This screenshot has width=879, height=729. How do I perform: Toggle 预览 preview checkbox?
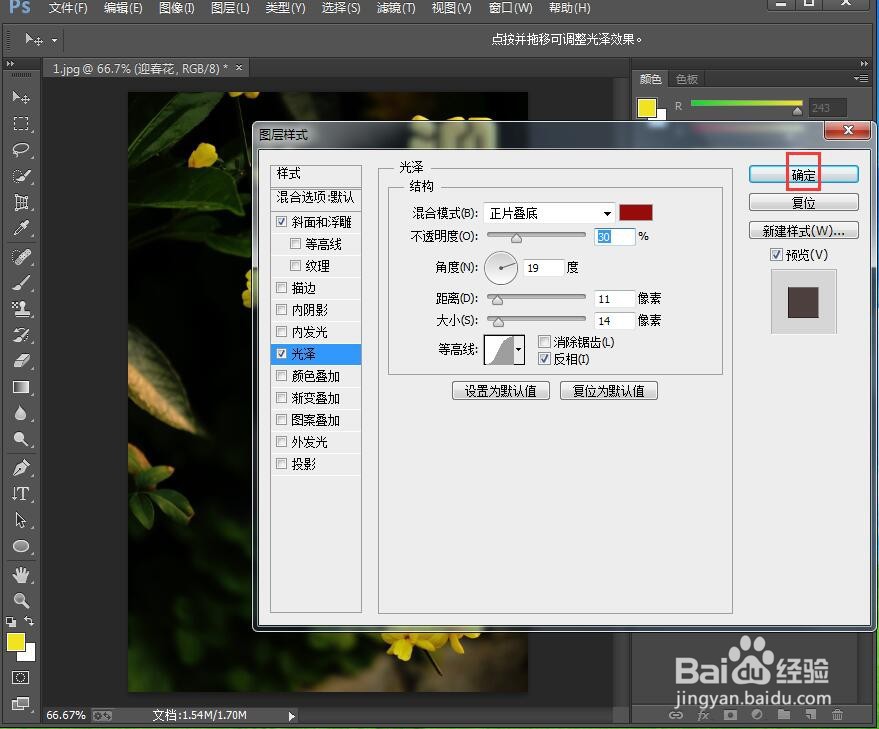pyautogui.click(x=776, y=255)
